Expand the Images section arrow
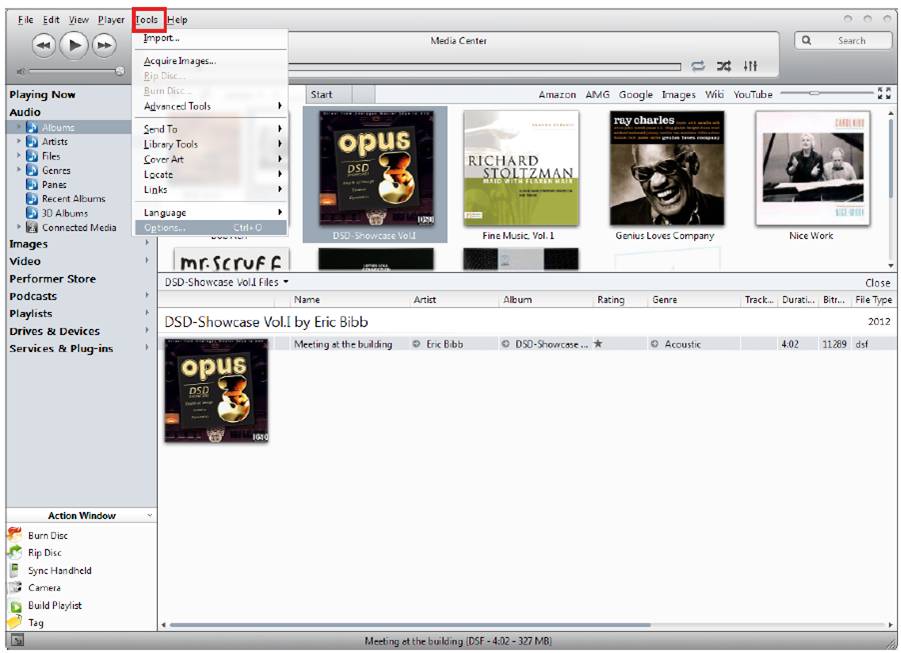The width and height of the screenshot is (901, 653). click(x=147, y=243)
